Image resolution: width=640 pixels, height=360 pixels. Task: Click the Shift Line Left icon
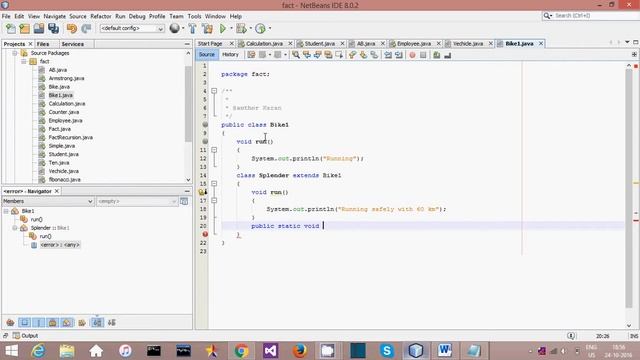coord(388,55)
